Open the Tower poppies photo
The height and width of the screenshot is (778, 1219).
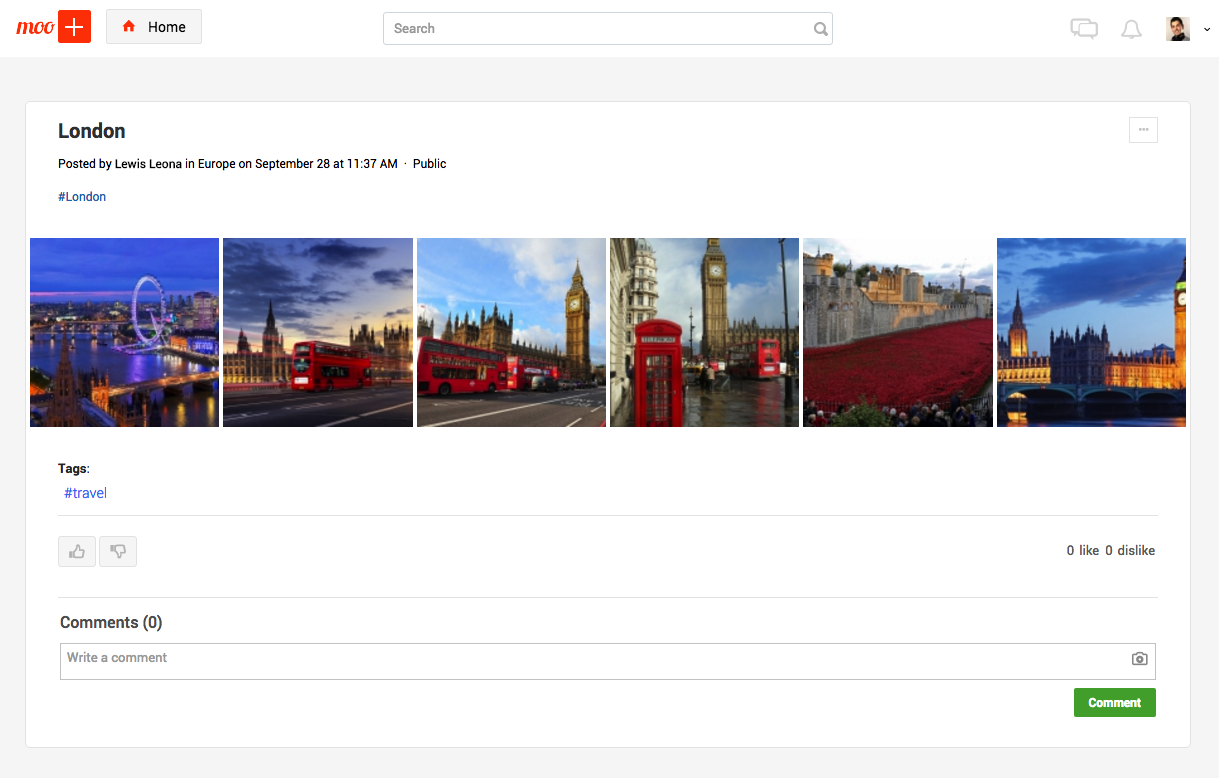coord(898,332)
